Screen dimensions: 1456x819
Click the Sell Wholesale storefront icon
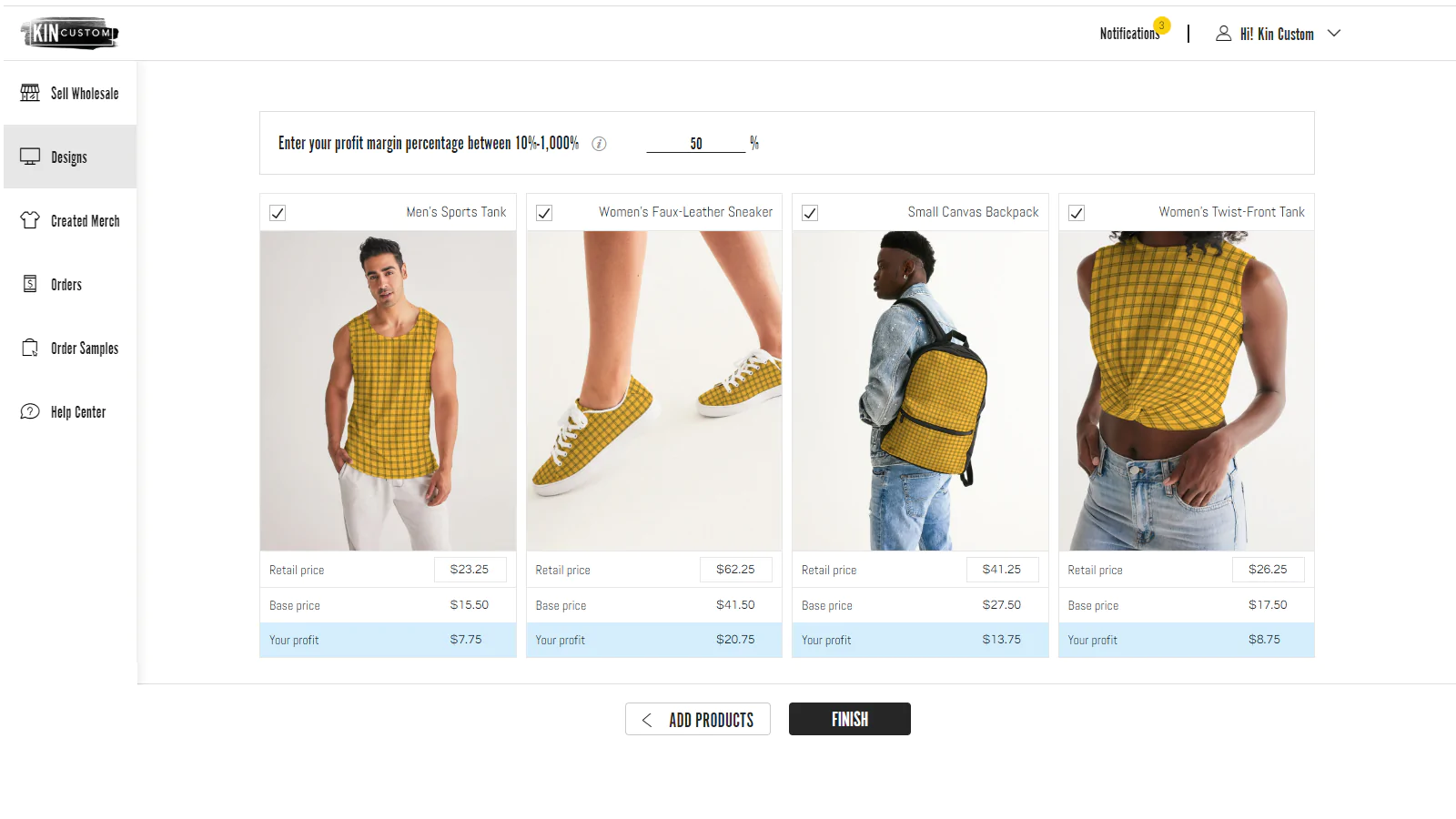pos(30,93)
